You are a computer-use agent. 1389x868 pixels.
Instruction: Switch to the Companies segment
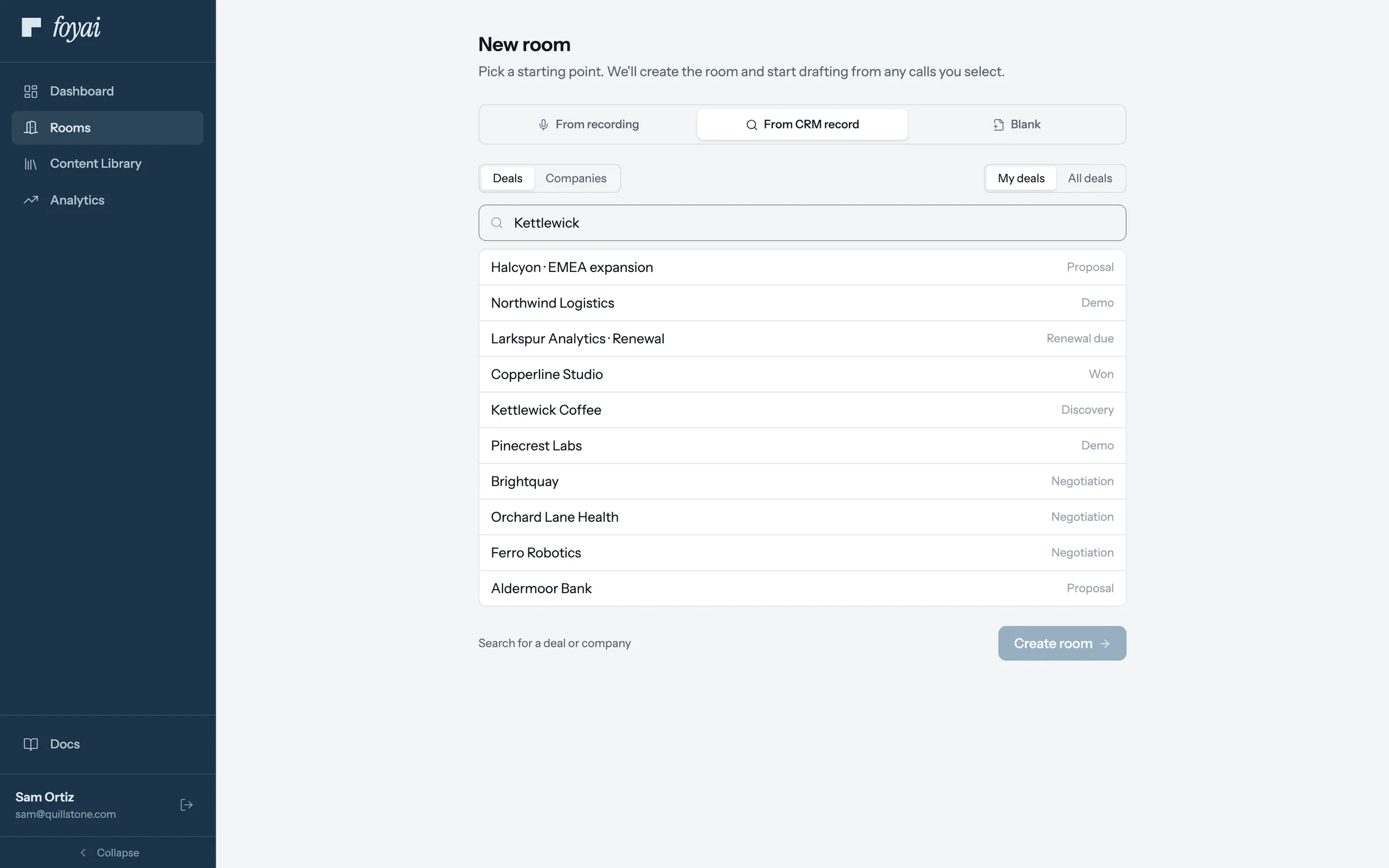tap(576, 178)
